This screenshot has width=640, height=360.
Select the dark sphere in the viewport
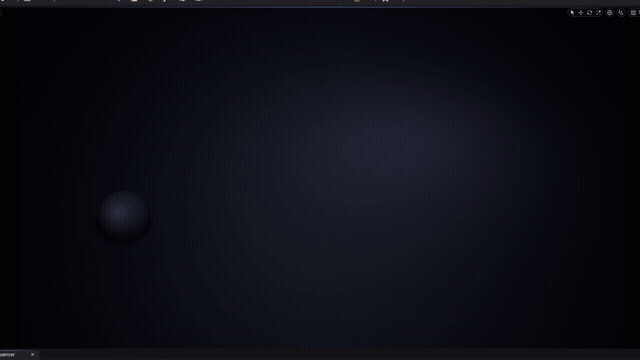(124, 216)
